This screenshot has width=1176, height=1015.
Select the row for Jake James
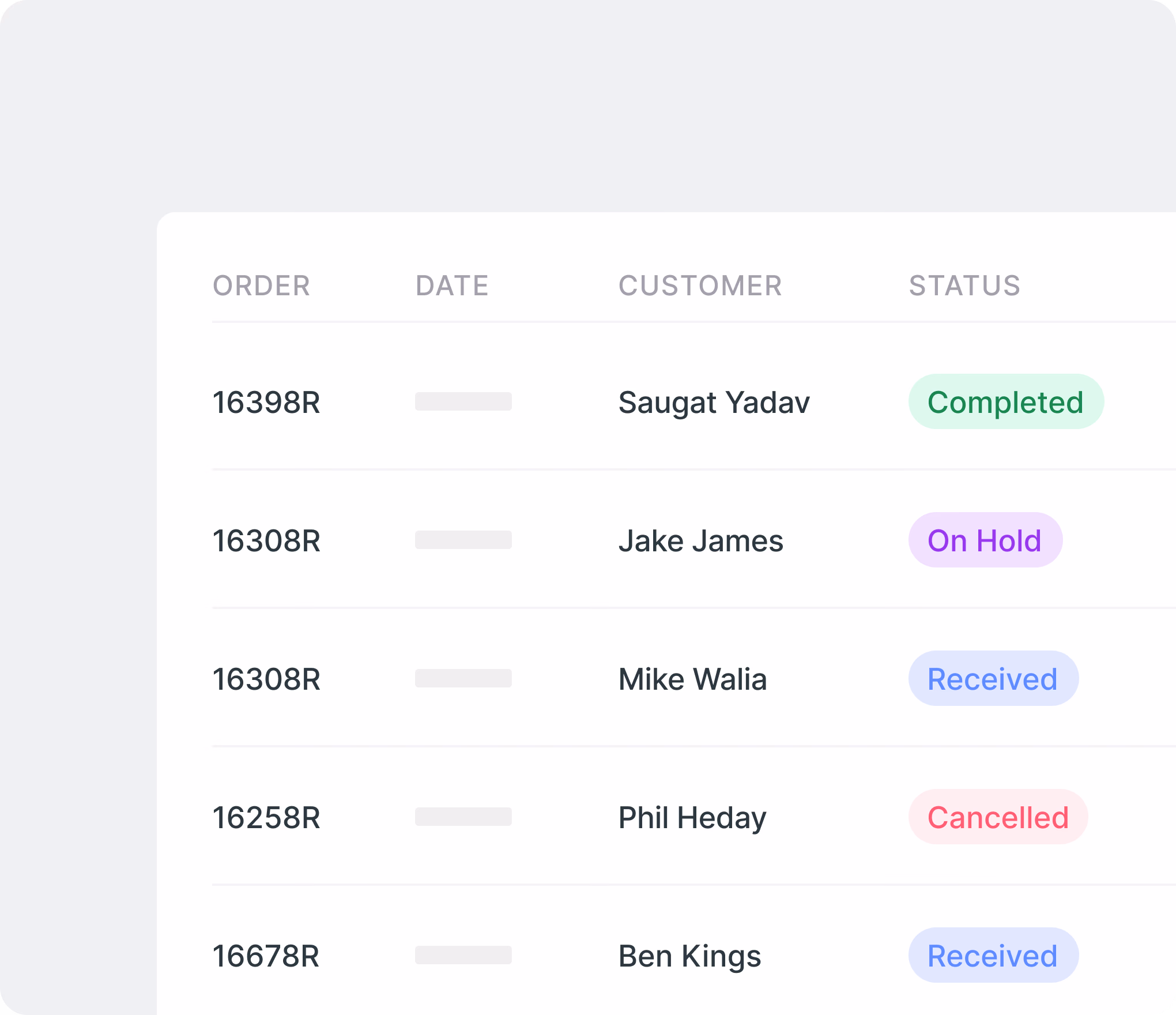tap(576, 540)
